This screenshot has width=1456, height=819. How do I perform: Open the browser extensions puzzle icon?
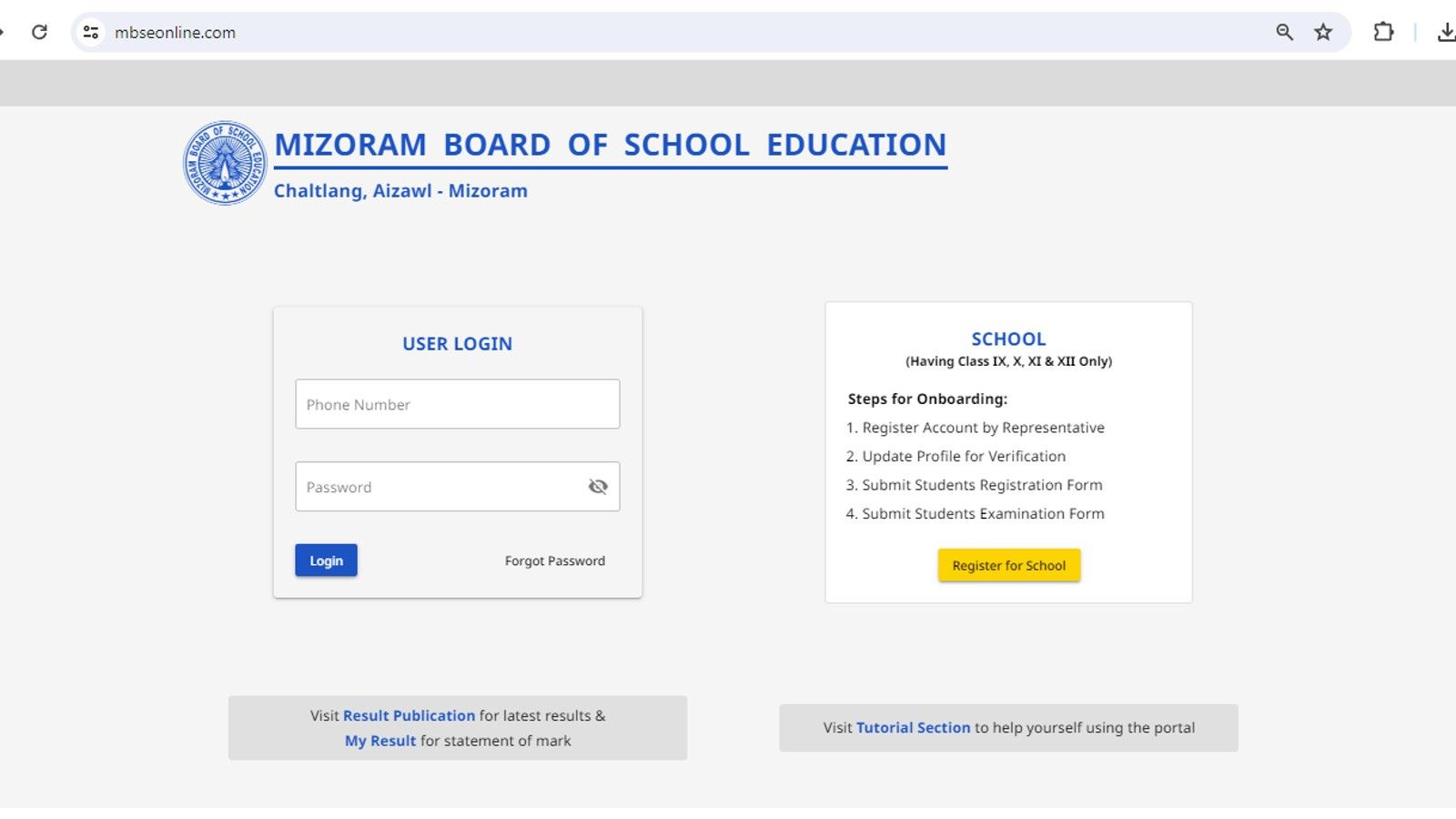click(1383, 33)
